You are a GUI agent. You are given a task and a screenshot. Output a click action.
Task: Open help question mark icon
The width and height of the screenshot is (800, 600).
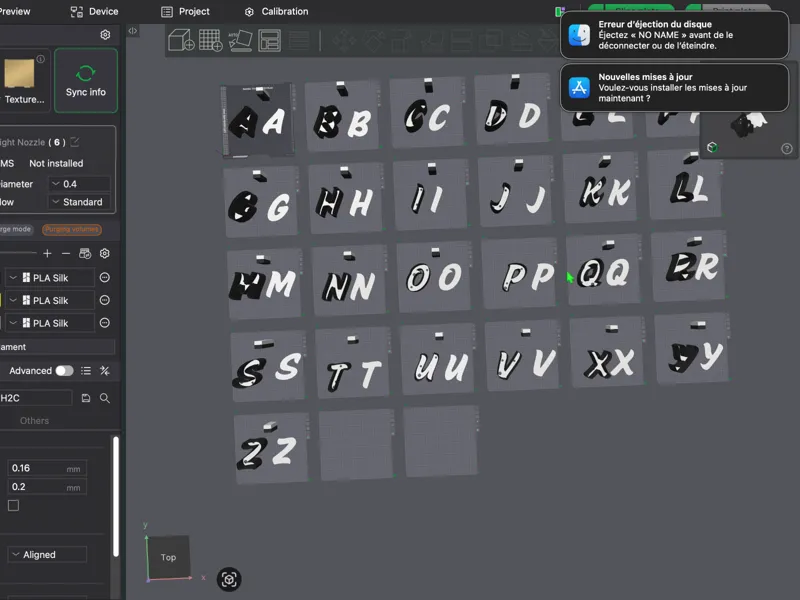[787, 148]
